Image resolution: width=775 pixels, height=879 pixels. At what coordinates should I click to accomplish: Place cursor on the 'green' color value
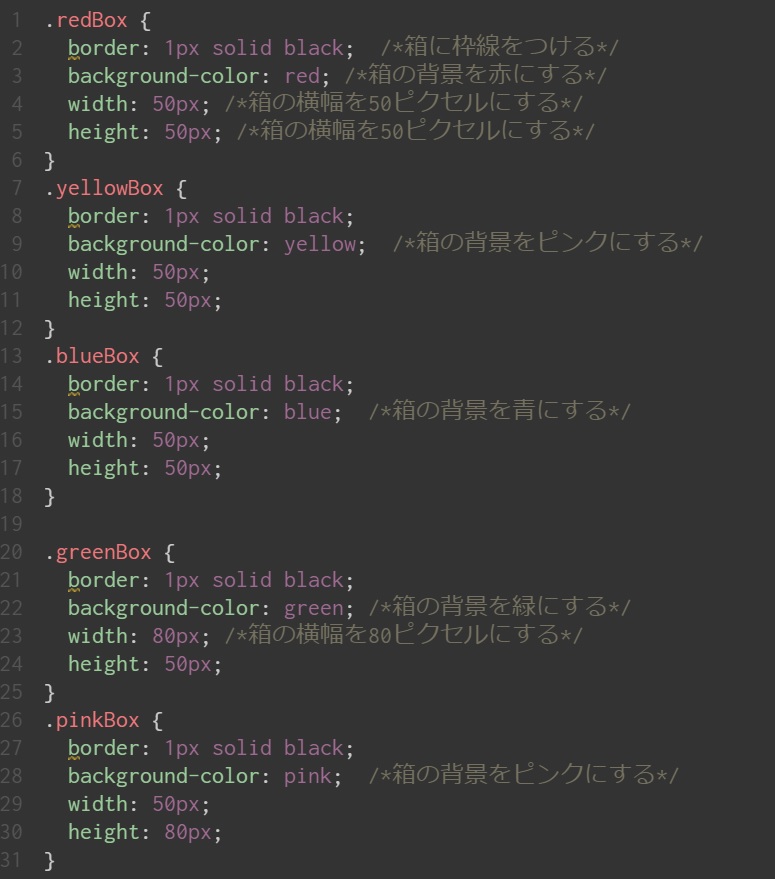[x=313, y=607]
